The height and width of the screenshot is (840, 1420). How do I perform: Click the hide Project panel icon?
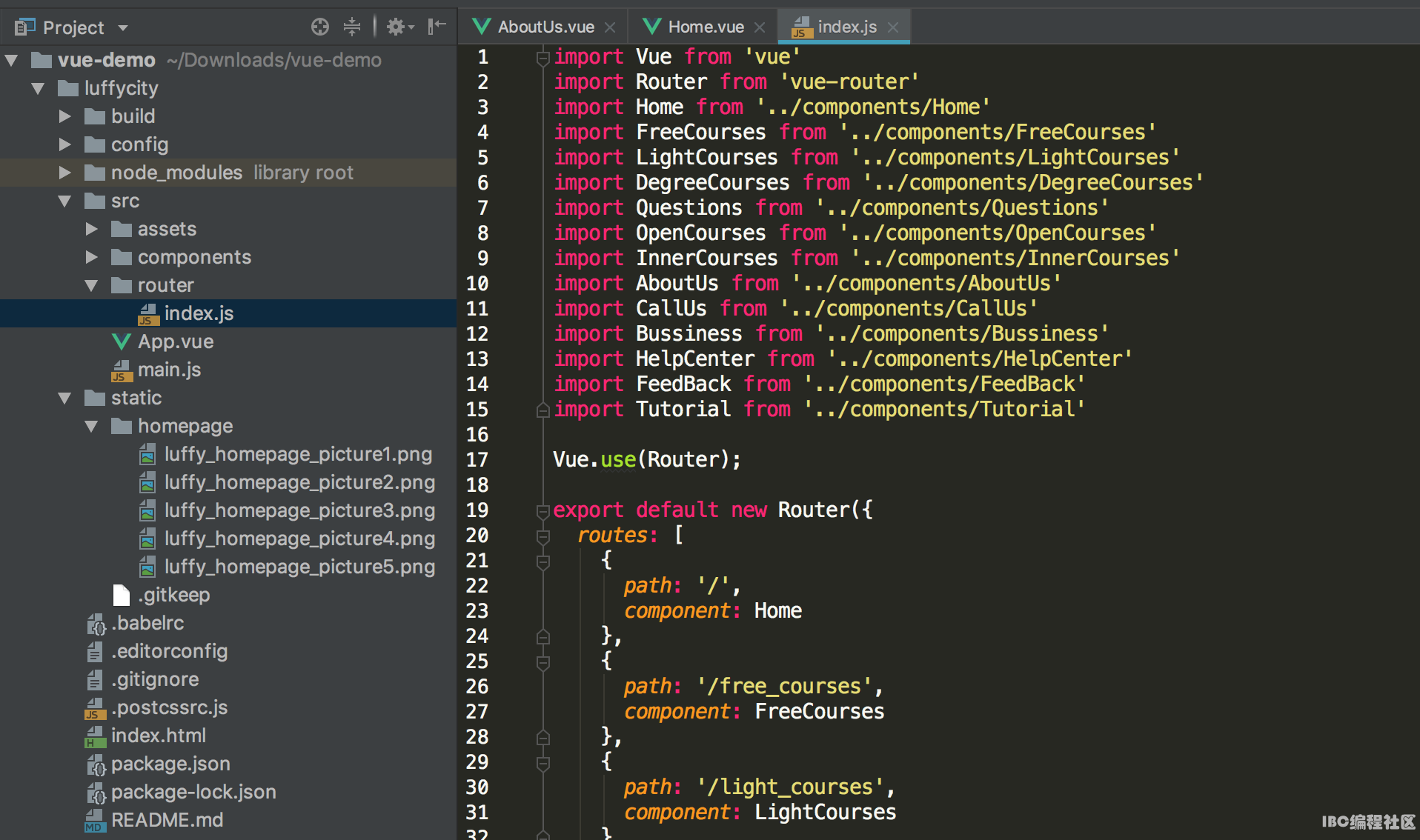437,27
